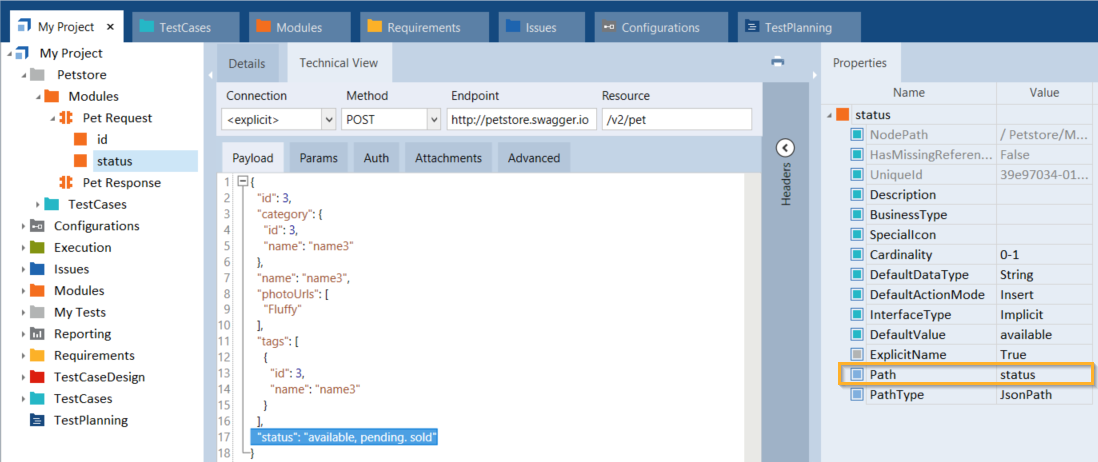Collapse left panel with splitter arrow
The image size is (1098, 462).
(210, 76)
